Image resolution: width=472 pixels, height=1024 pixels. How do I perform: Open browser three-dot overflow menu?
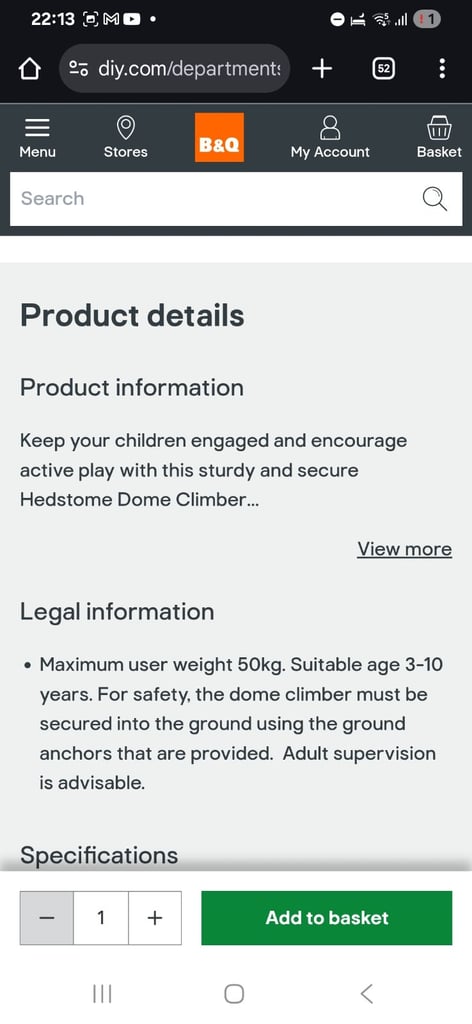443,68
